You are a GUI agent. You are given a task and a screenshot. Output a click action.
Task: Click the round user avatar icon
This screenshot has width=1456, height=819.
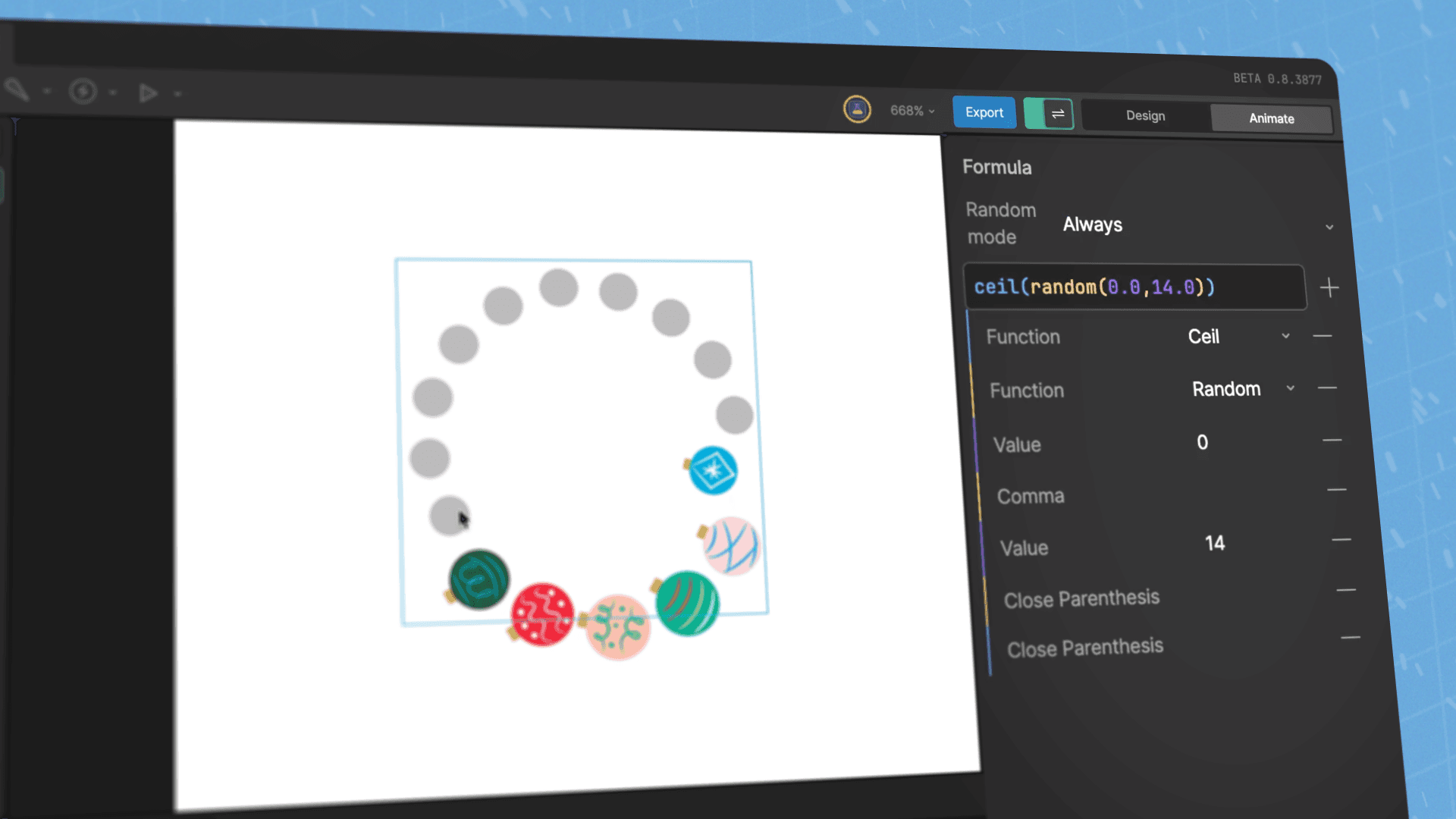pyautogui.click(x=857, y=109)
